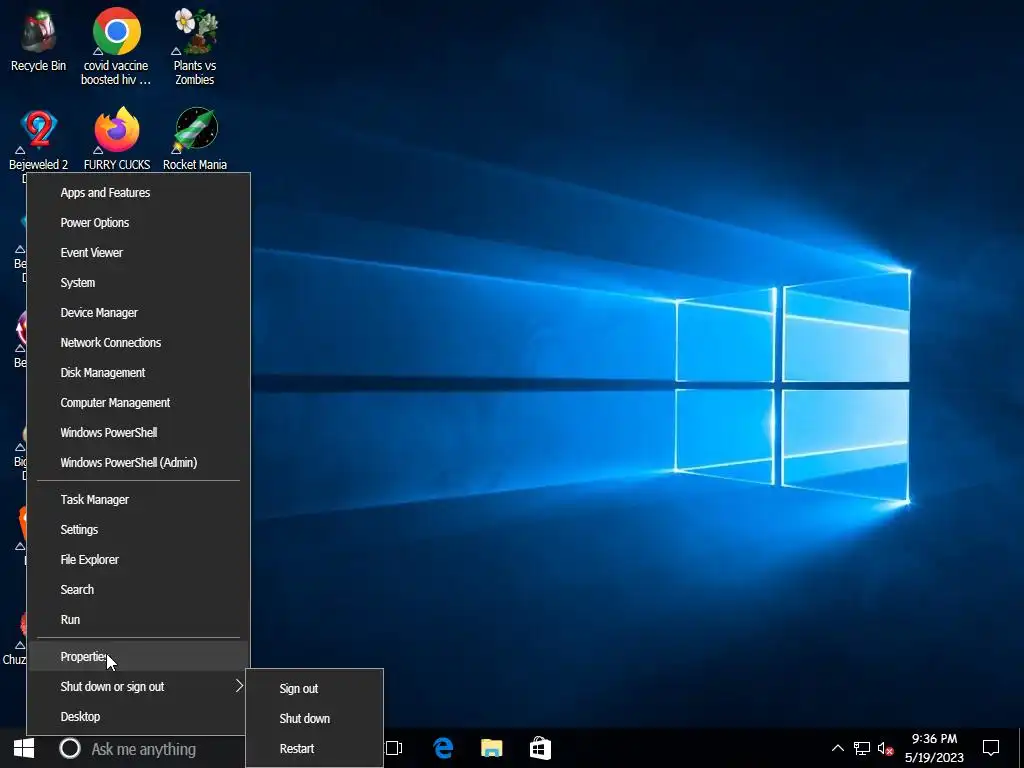Screen dimensions: 1024x768
Task: Click the muted volume tray icon
Action: click(885, 748)
